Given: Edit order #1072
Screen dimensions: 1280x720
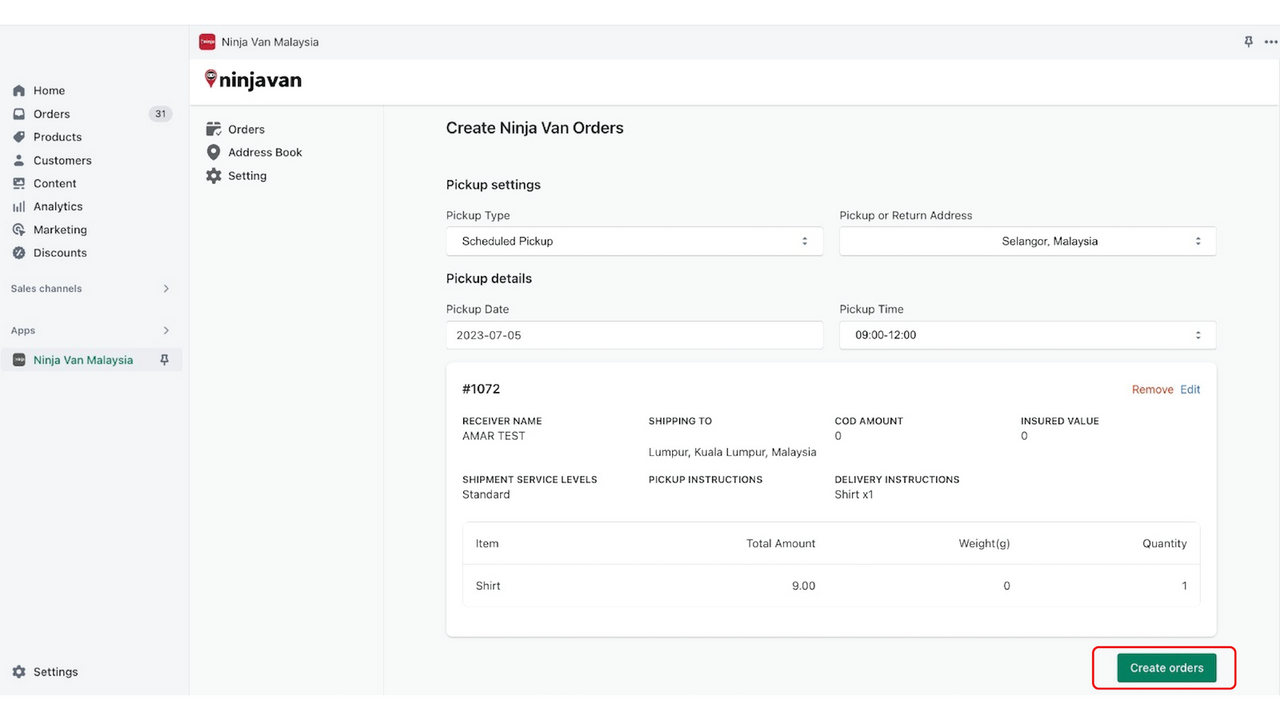Looking at the screenshot, I should [x=1189, y=389].
